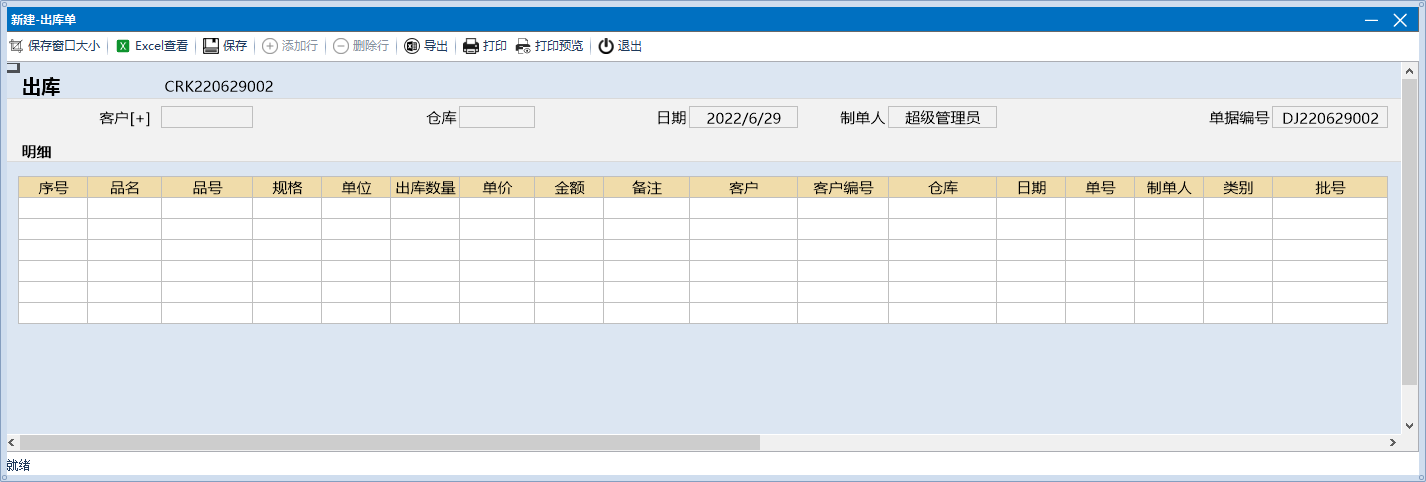Save the outbound order with the floppy icon
1426x482 pixels.
(211, 46)
